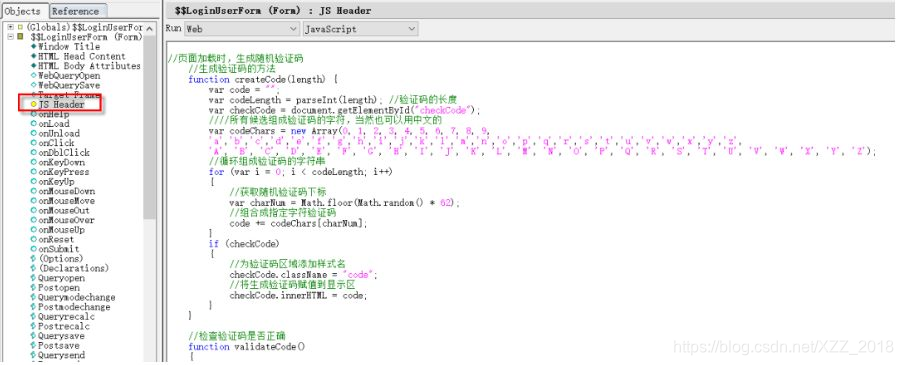Select the onDblClick event
903x365 pixels.
click(x=64, y=153)
